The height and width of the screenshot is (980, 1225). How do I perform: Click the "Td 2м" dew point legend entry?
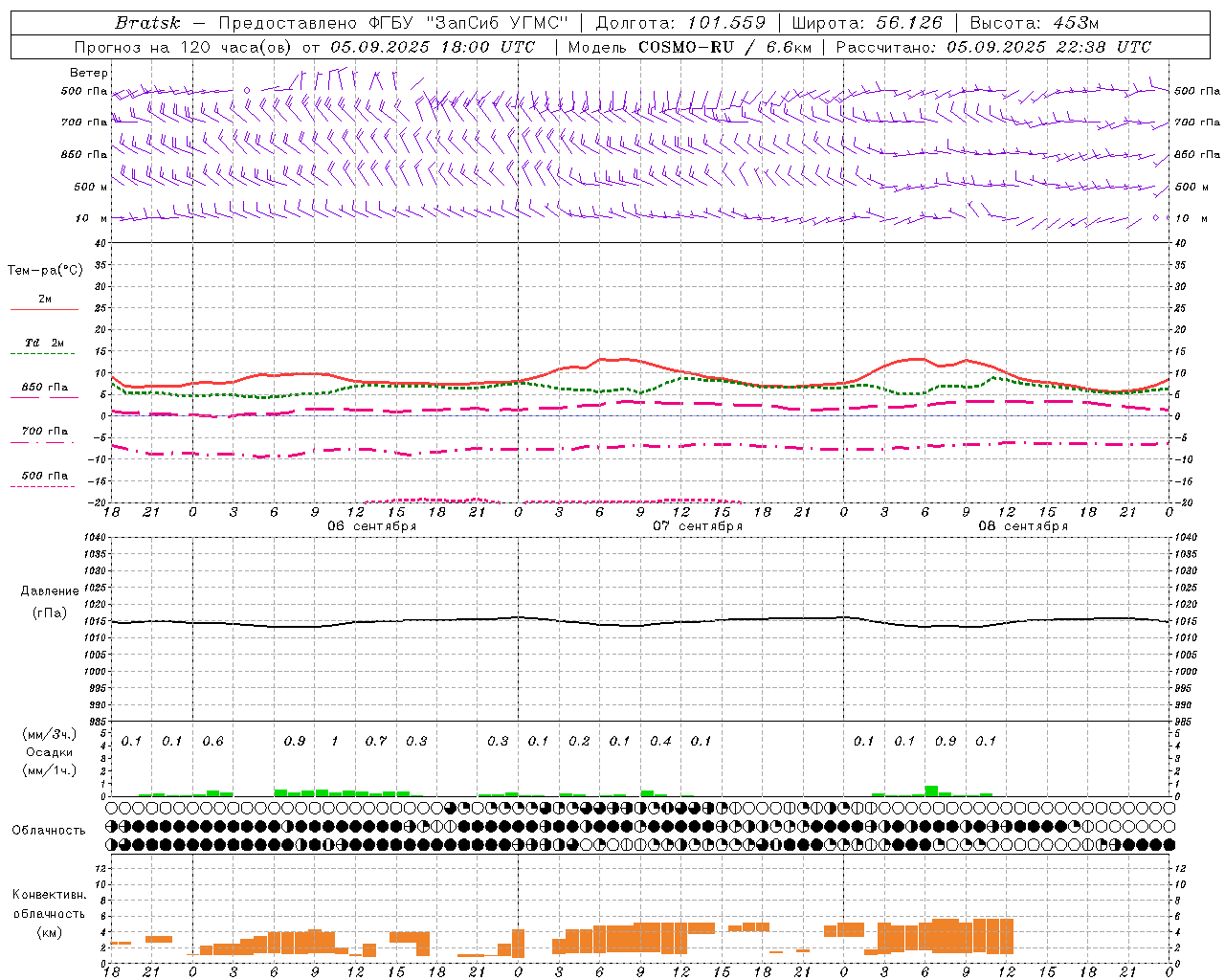[45, 343]
